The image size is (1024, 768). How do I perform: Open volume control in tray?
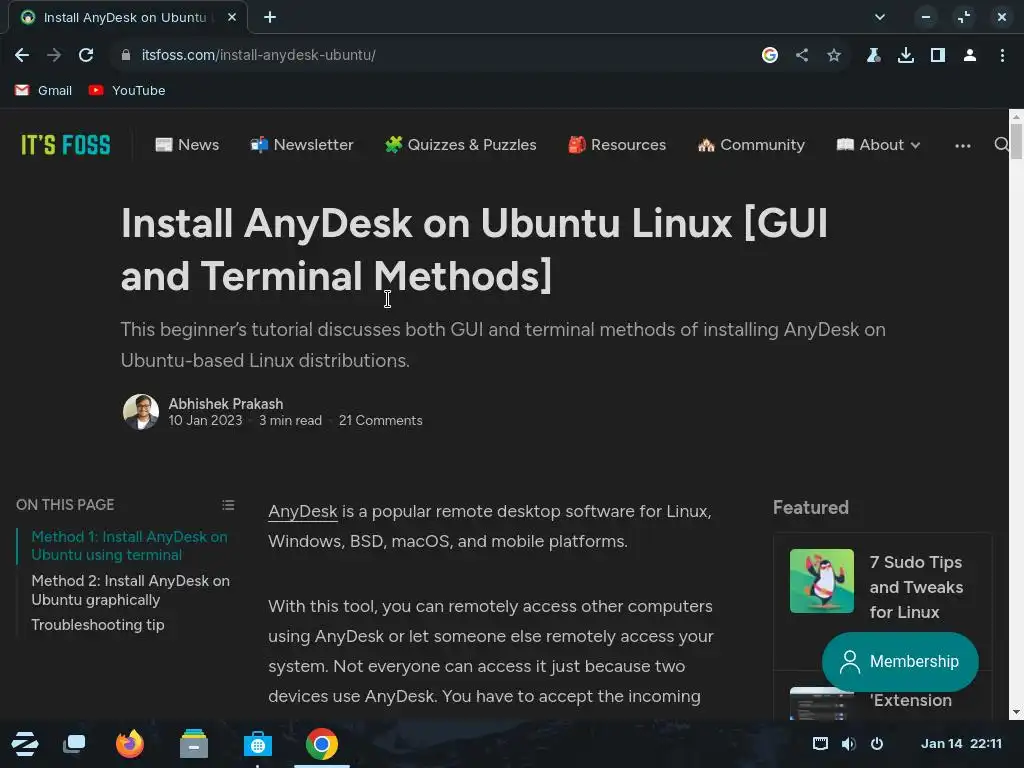tap(848, 744)
